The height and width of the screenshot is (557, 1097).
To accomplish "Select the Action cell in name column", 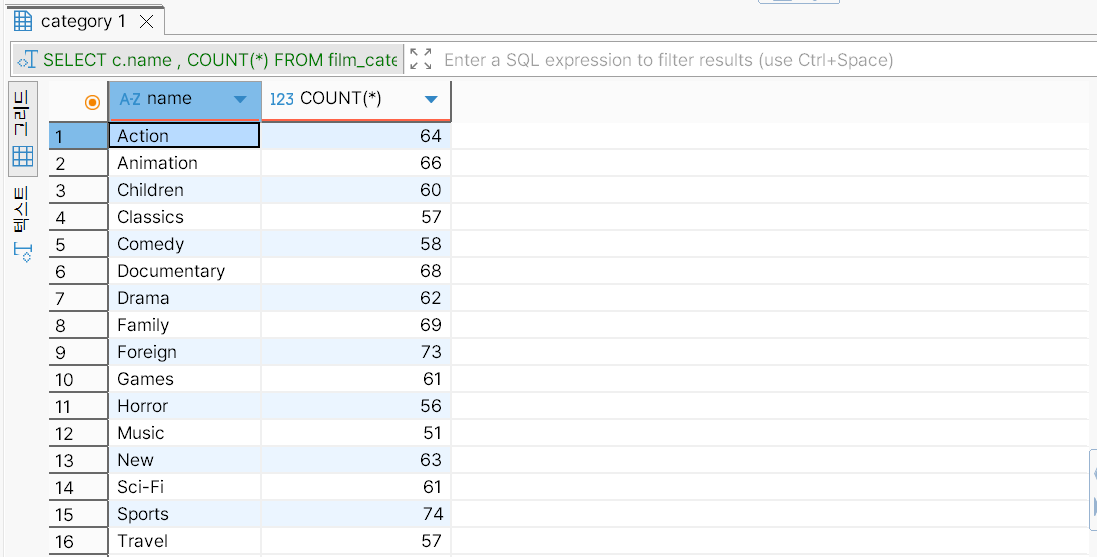I will 184,136.
